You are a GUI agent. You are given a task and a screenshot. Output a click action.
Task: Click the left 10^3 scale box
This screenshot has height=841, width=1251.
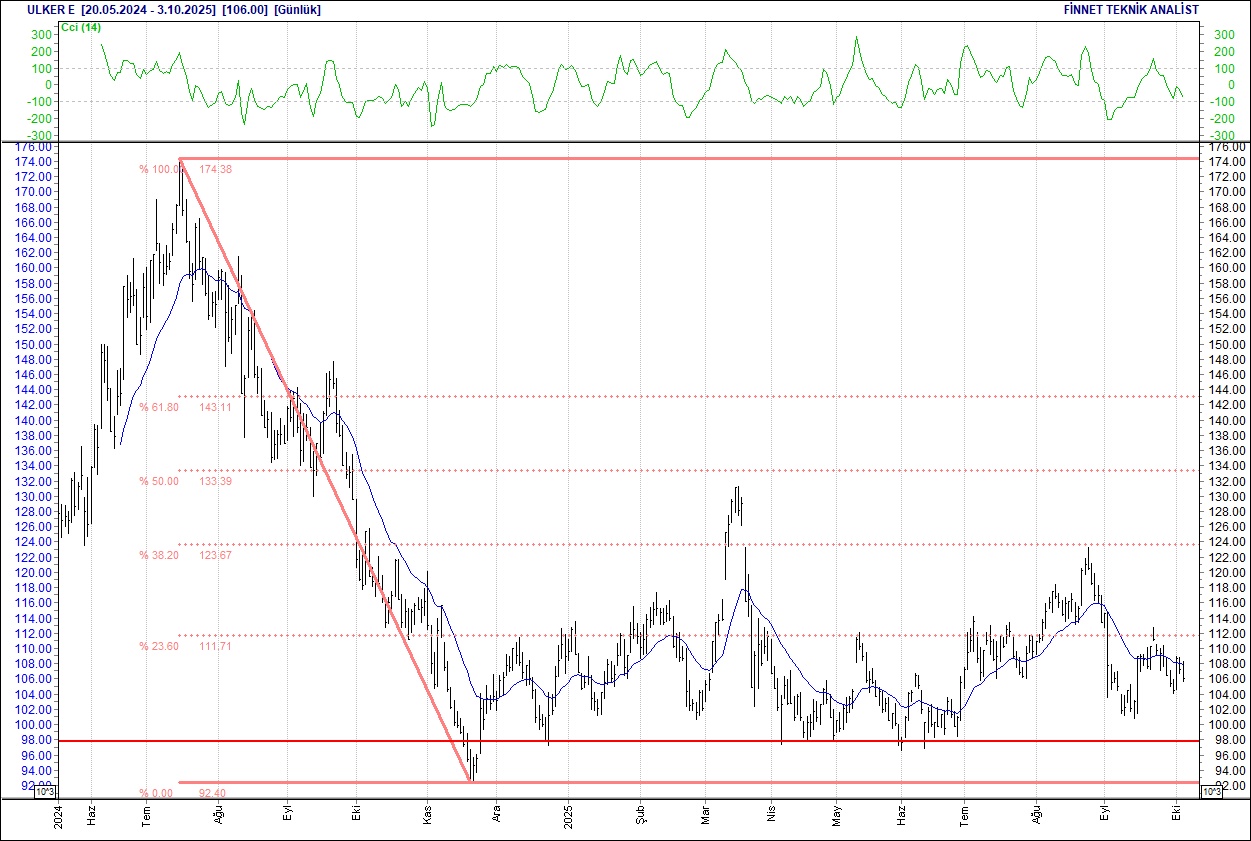pyautogui.click(x=47, y=792)
